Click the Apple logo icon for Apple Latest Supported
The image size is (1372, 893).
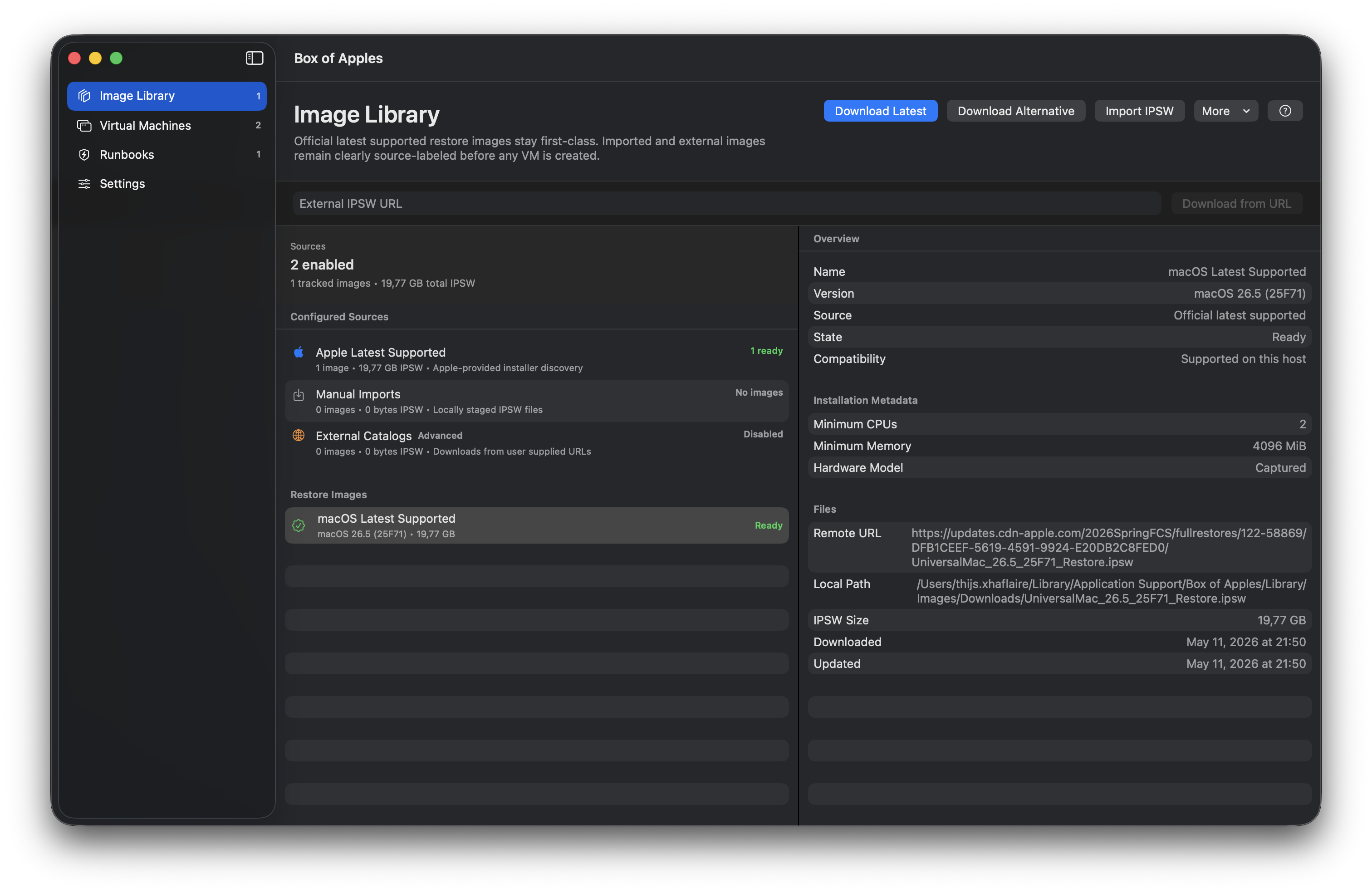pos(299,352)
